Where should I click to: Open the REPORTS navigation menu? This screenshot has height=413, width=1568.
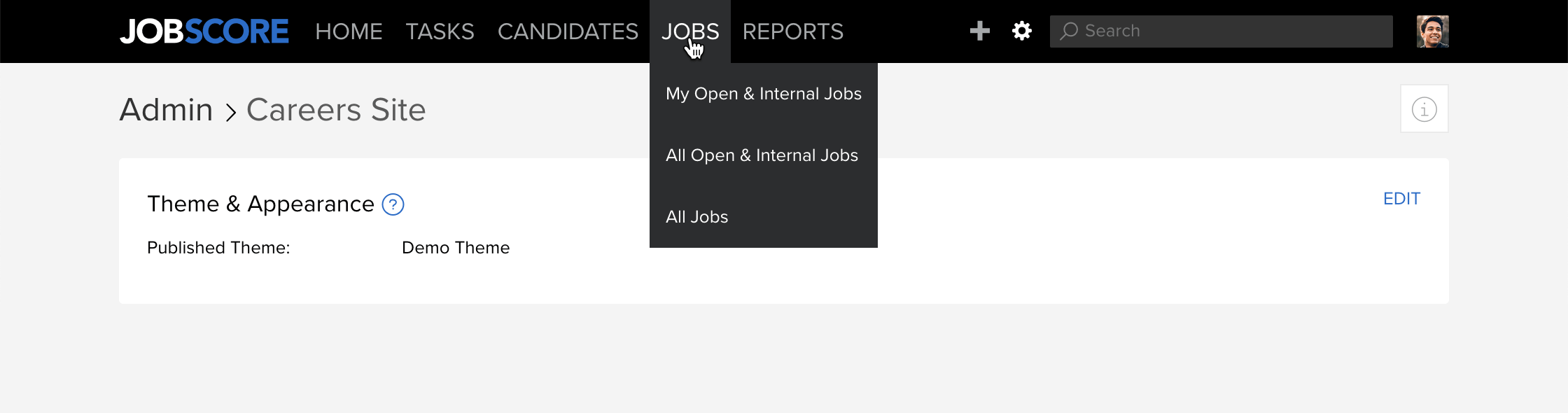[x=793, y=31]
